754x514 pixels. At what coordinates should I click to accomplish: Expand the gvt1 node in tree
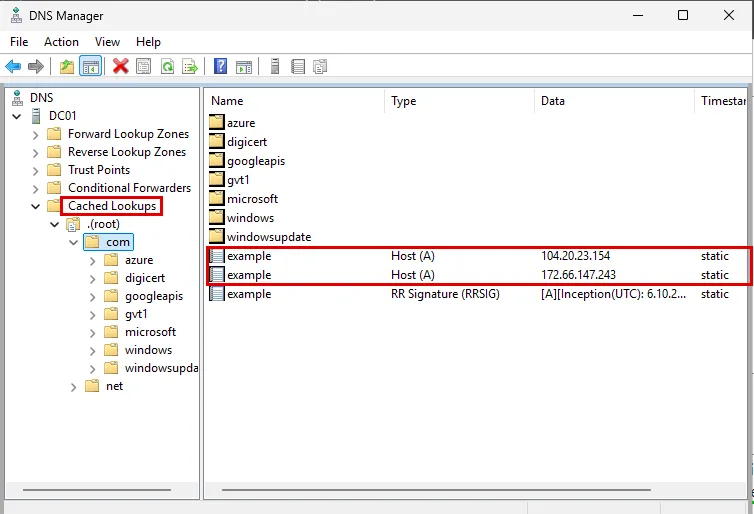92,315
